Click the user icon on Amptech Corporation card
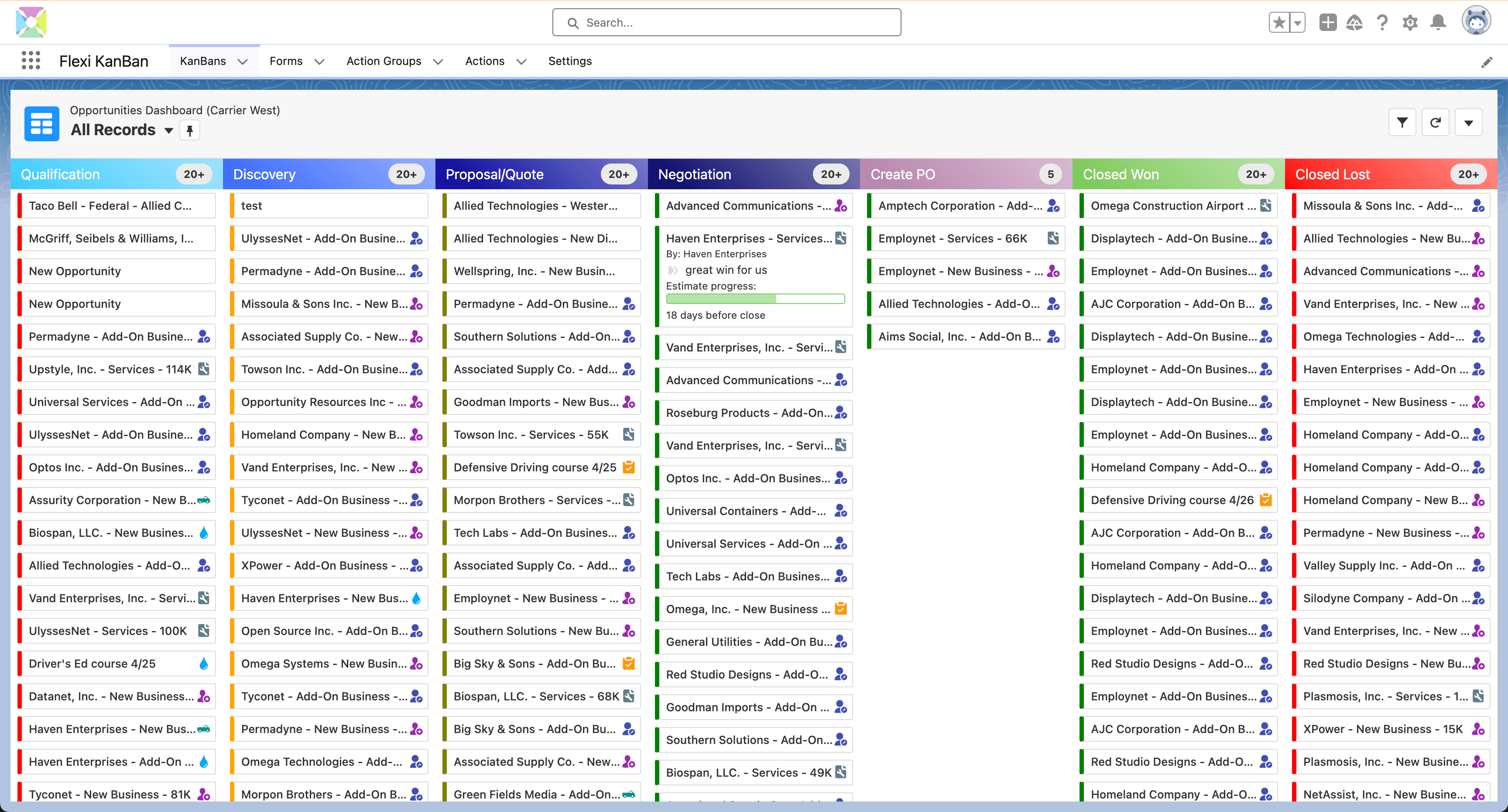The image size is (1508, 812). [x=1053, y=205]
